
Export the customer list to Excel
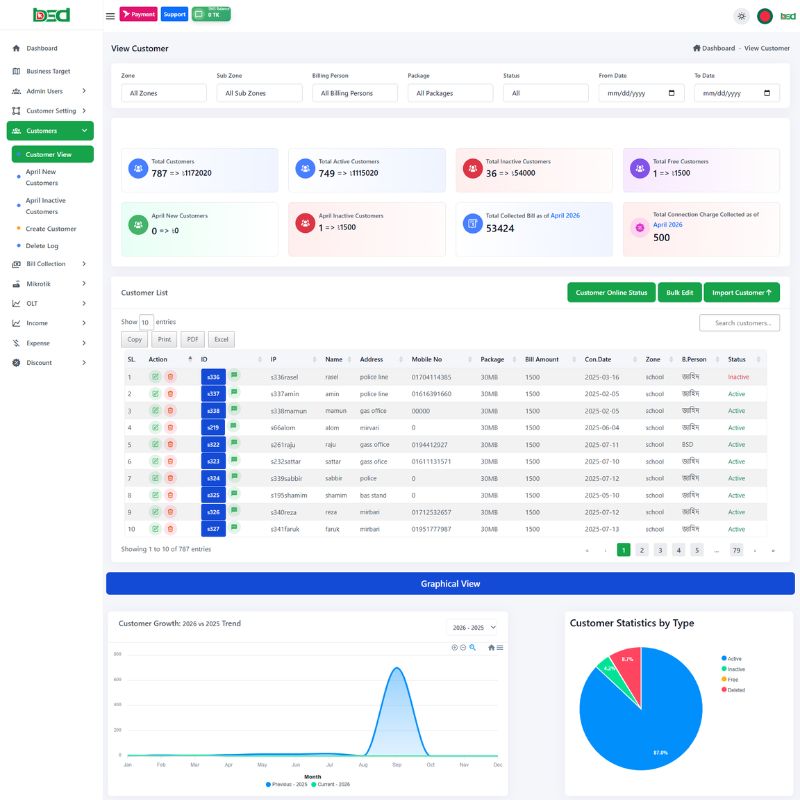(221, 340)
